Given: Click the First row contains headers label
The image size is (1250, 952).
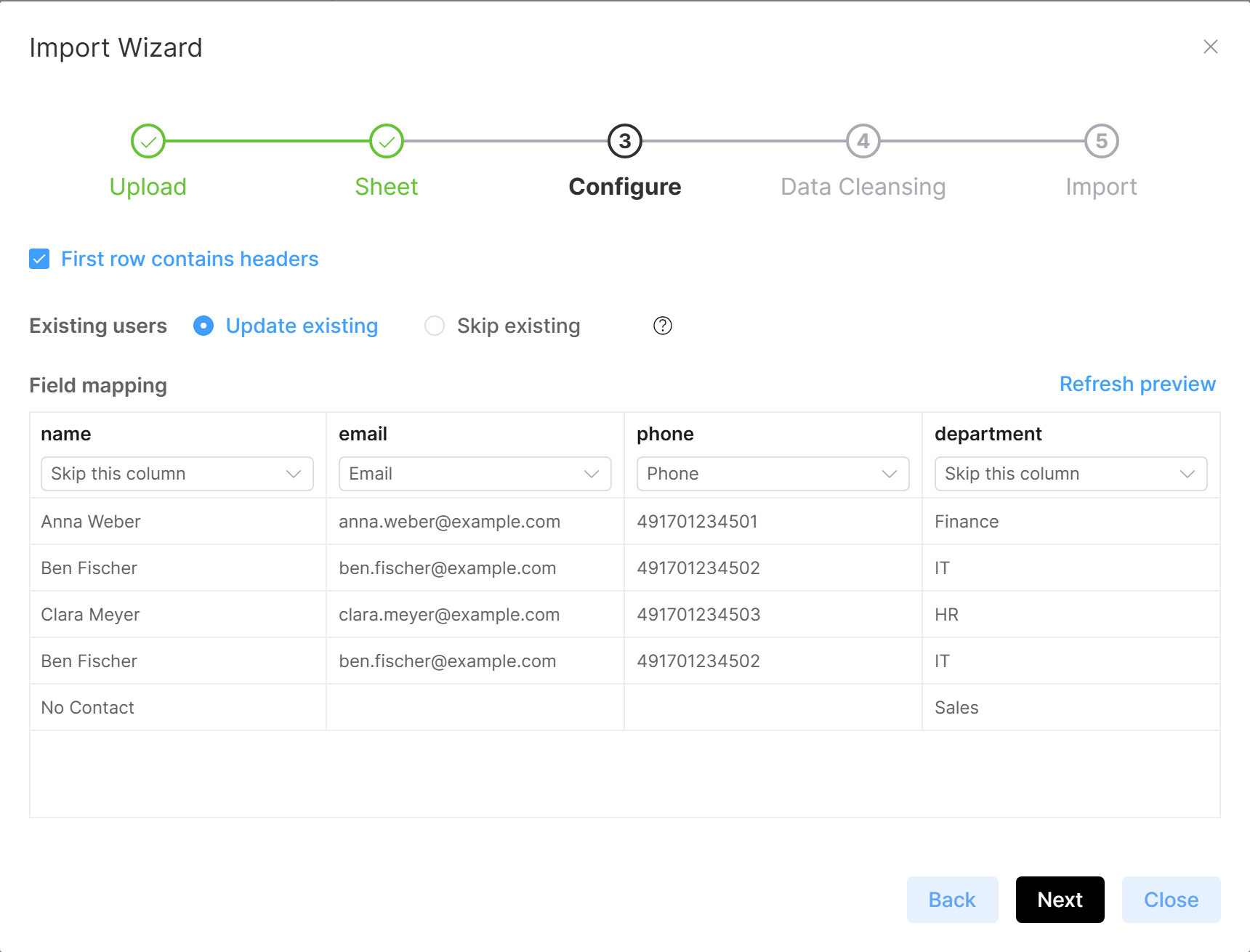Looking at the screenshot, I should (190, 259).
